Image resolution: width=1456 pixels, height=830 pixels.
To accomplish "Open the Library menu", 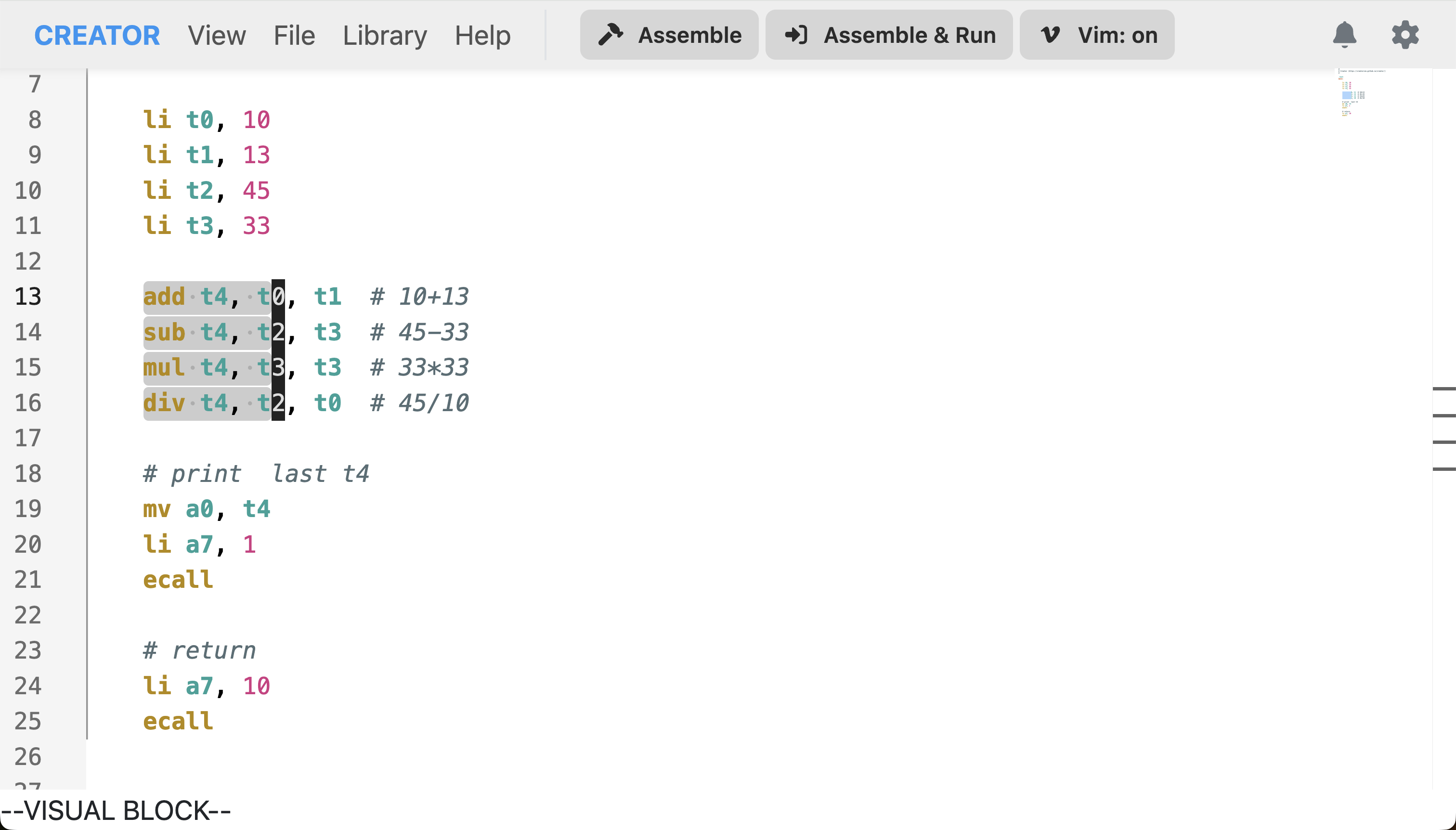I will (x=385, y=35).
